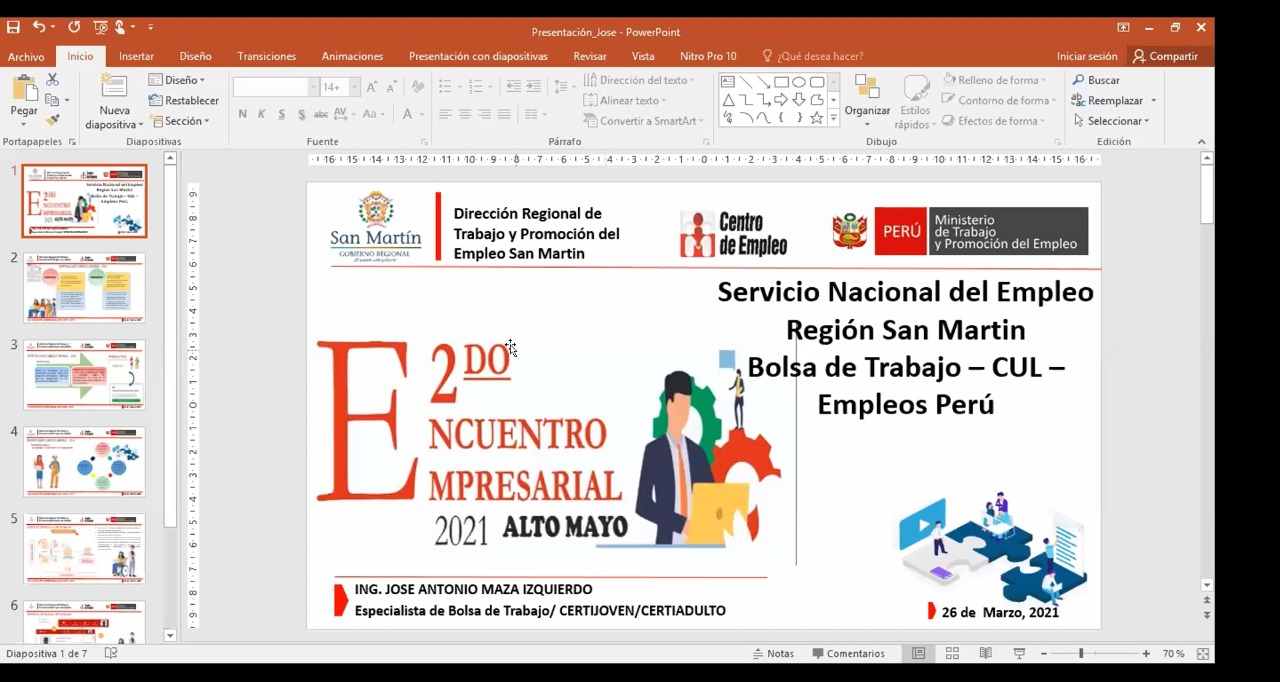Open the Diseño layout dropdown

[x=177, y=80]
